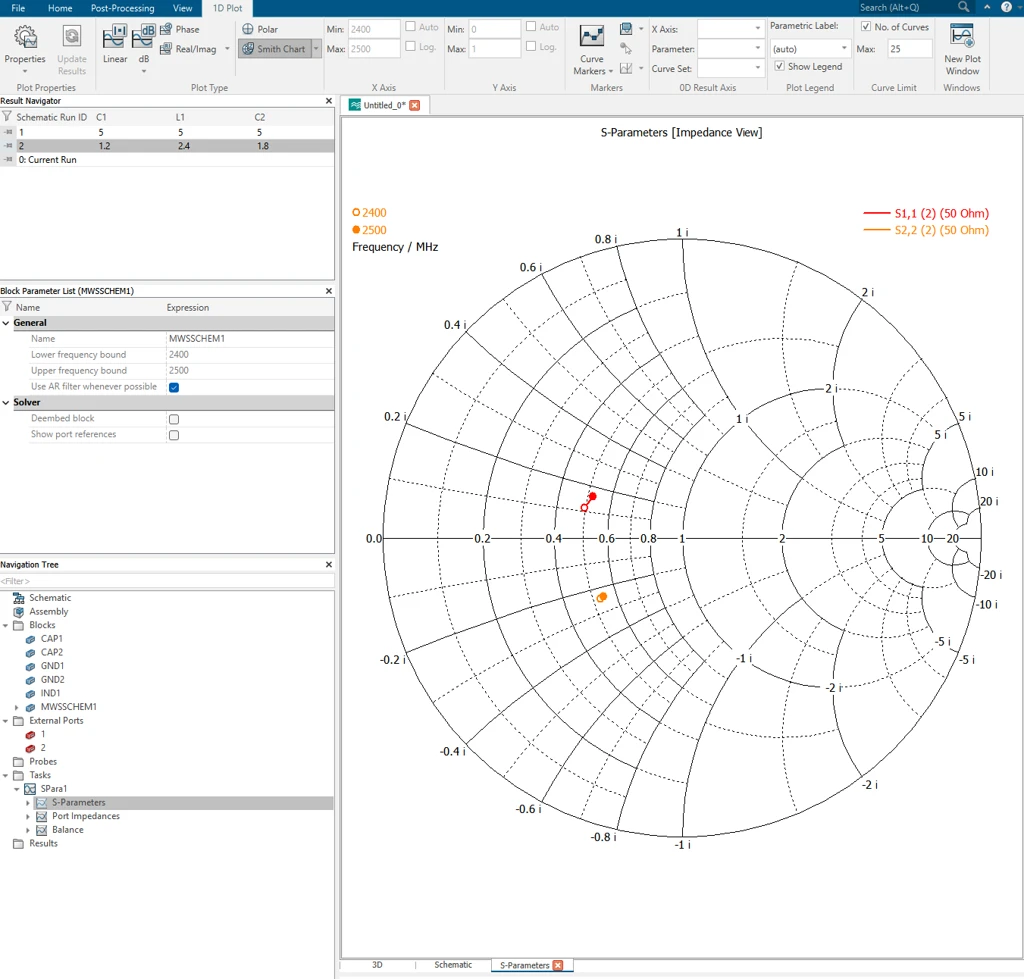1024x979 pixels.
Task: Activate the Smith Chart plot type
Action: [274, 49]
